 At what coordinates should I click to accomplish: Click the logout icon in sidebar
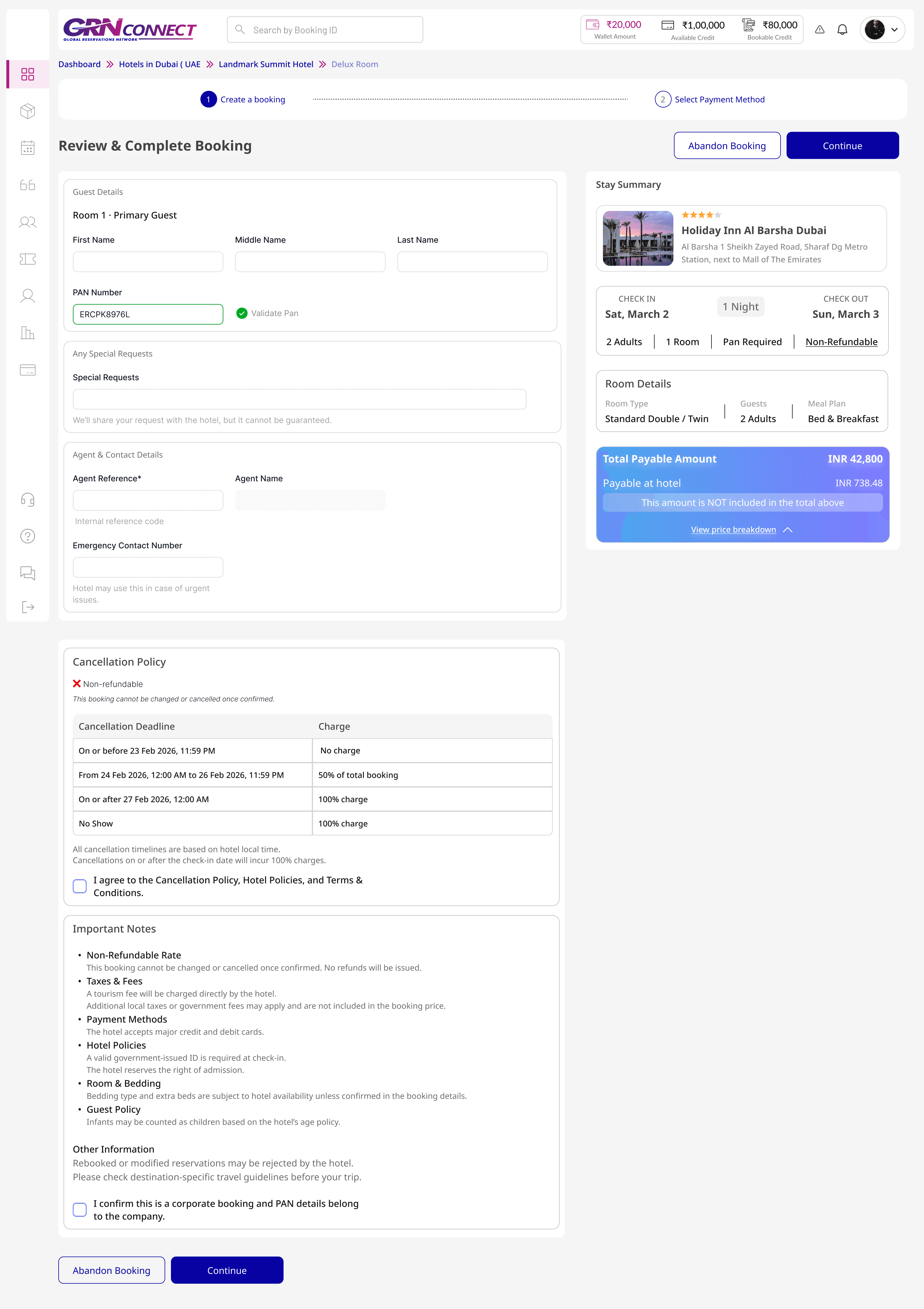tap(27, 607)
